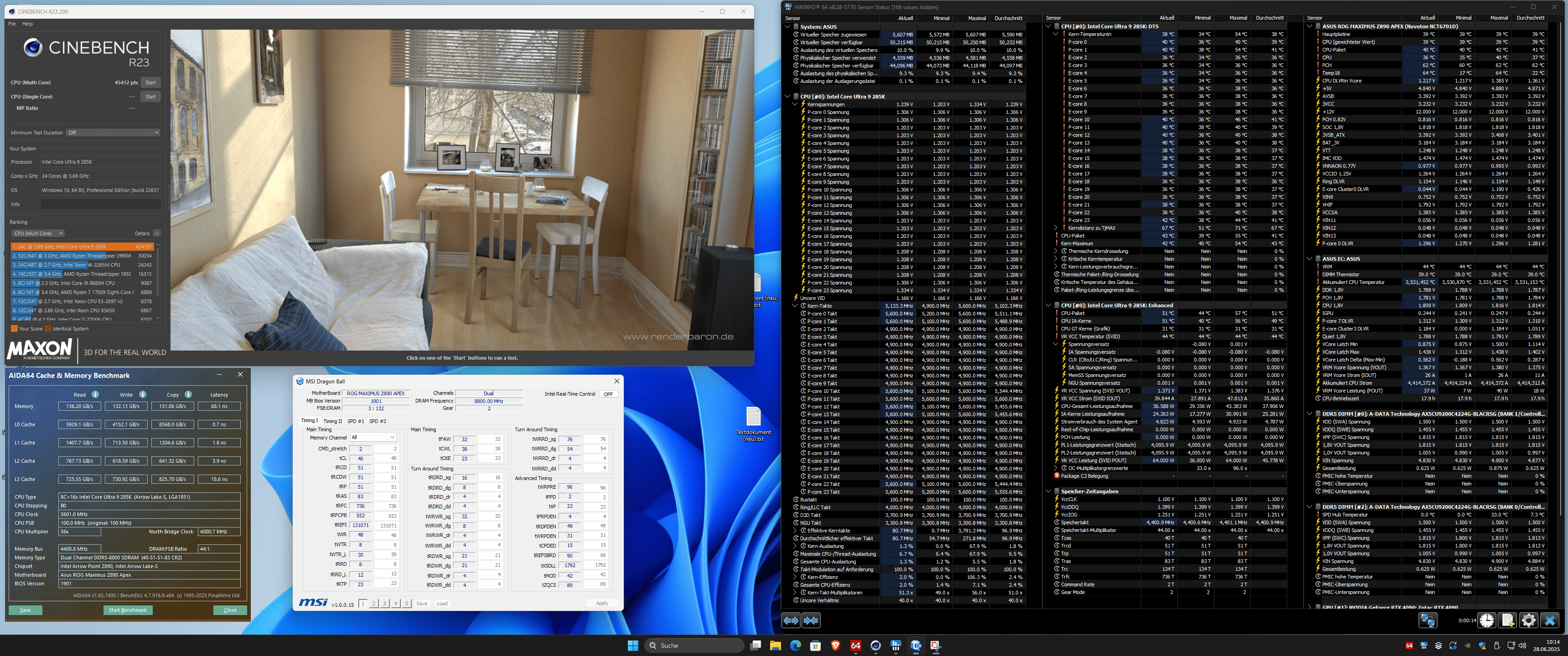
Task: Click Read info icon in AIDA64 benchmark
Action: point(95,394)
